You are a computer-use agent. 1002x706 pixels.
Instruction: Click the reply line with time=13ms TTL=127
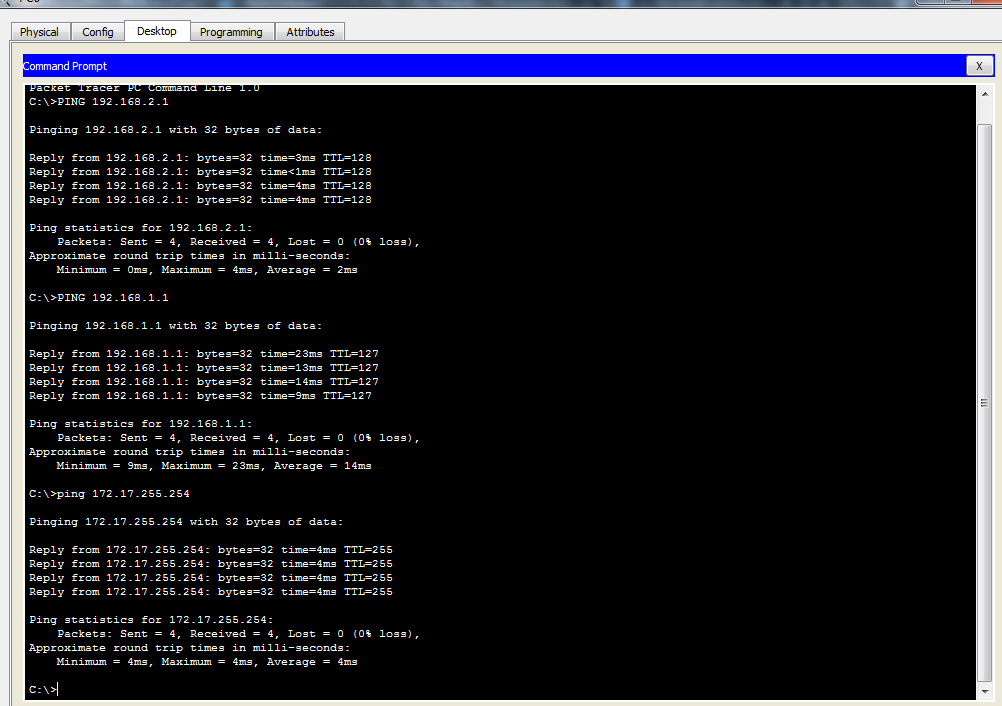(204, 368)
